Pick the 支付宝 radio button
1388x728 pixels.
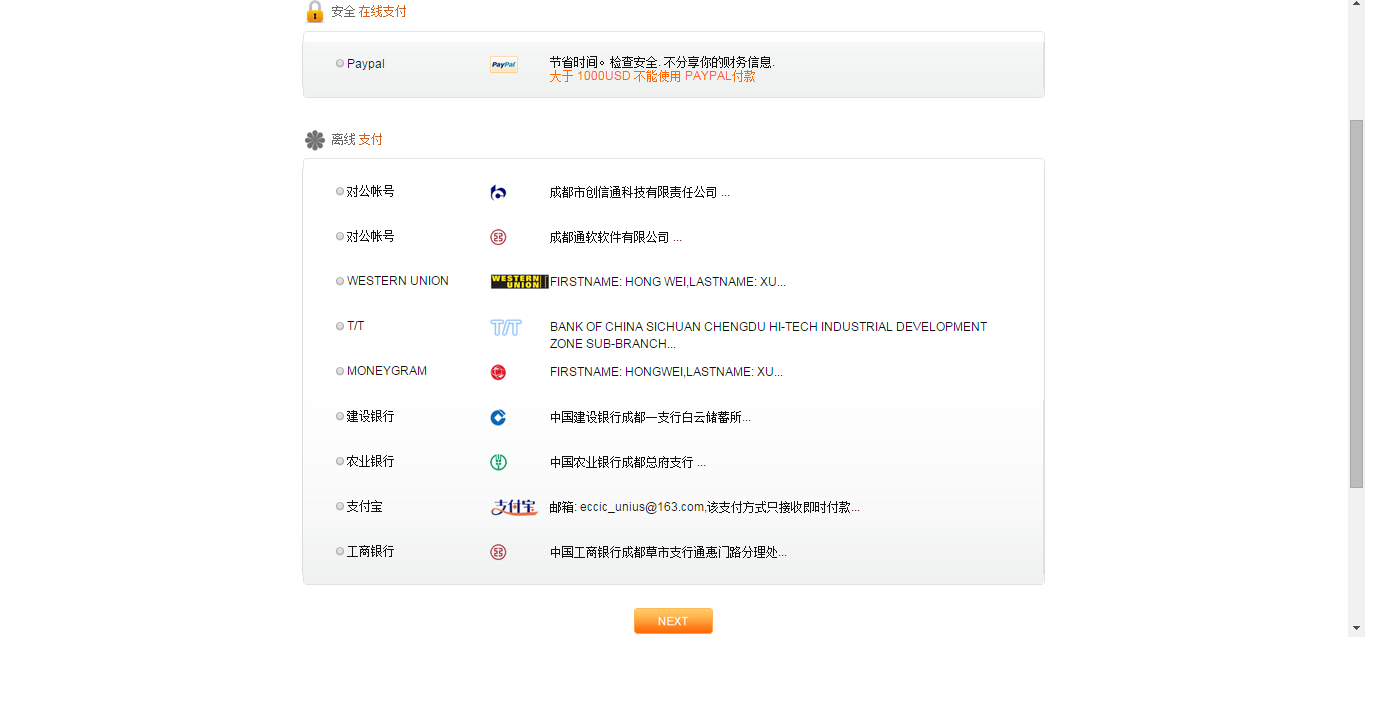pyautogui.click(x=340, y=507)
